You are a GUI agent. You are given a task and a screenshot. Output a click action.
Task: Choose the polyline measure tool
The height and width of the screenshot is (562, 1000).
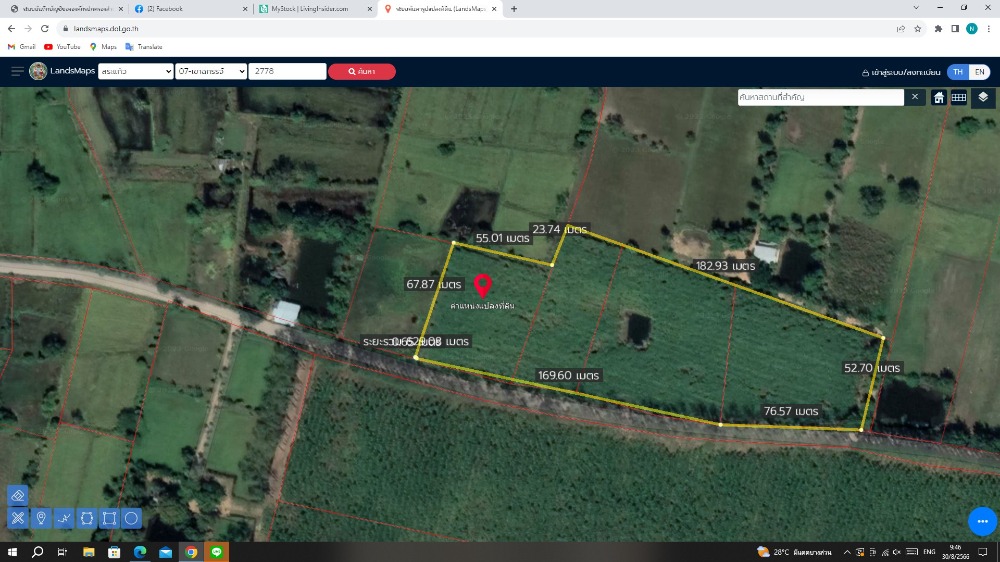pos(64,518)
